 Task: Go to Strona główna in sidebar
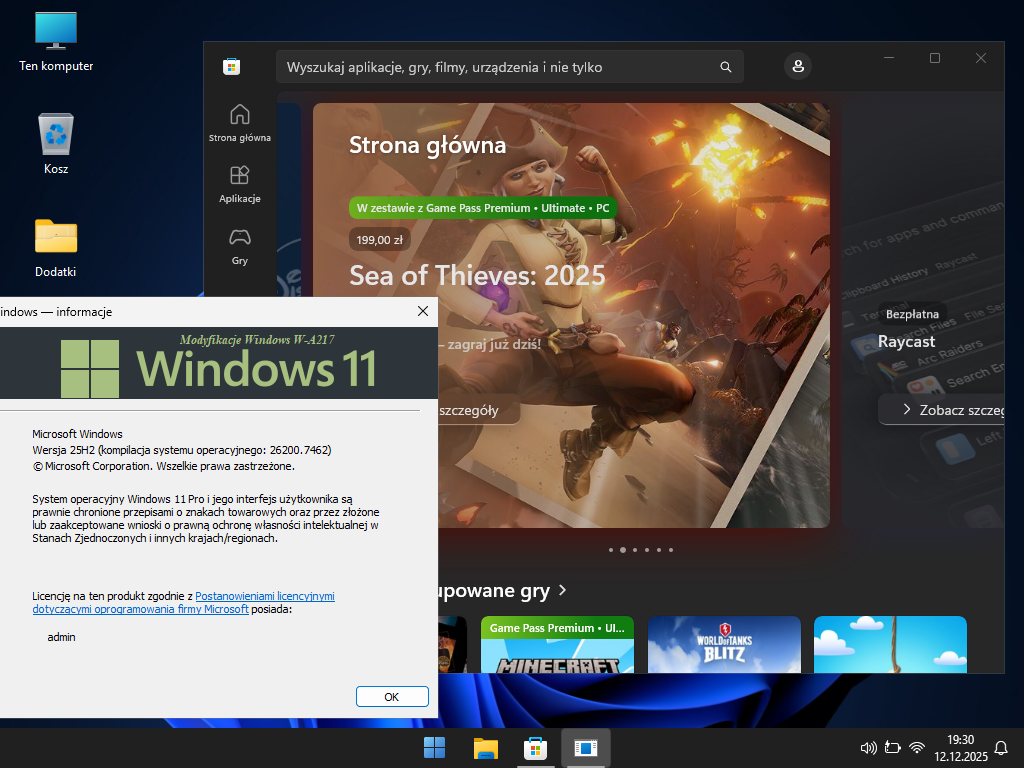(x=240, y=123)
